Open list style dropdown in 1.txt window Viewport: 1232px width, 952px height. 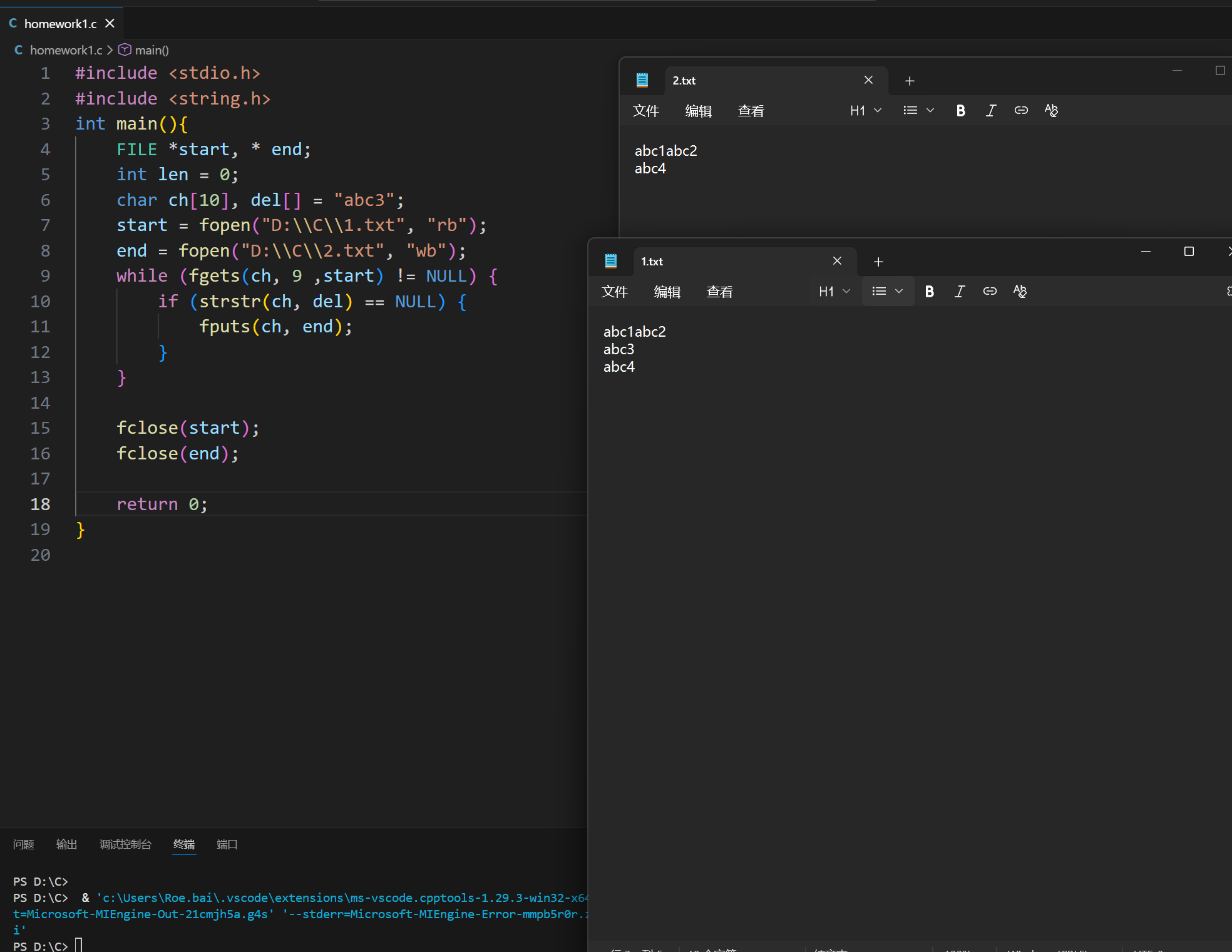(888, 292)
